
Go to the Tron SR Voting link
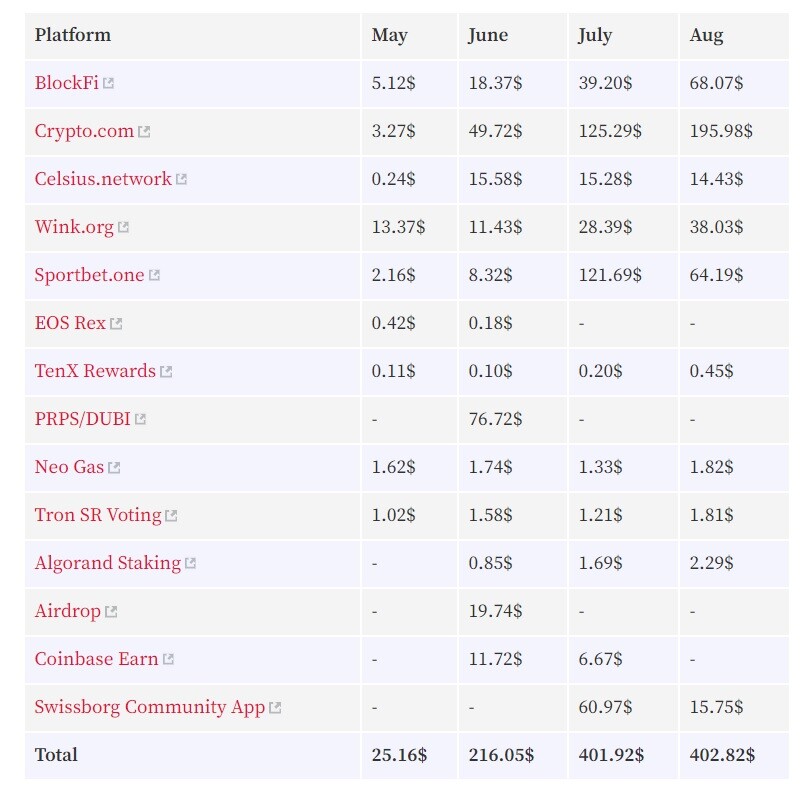point(98,515)
